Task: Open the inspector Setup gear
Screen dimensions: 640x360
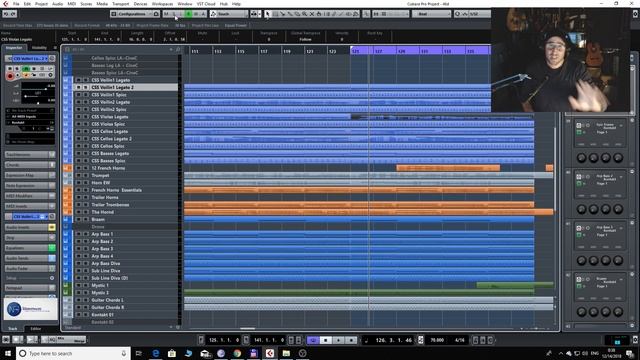Action: [x=52, y=278]
